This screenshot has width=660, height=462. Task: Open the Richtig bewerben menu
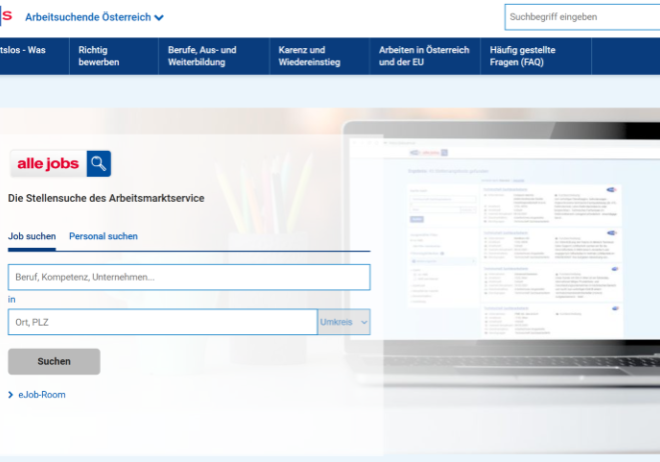tap(114, 56)
